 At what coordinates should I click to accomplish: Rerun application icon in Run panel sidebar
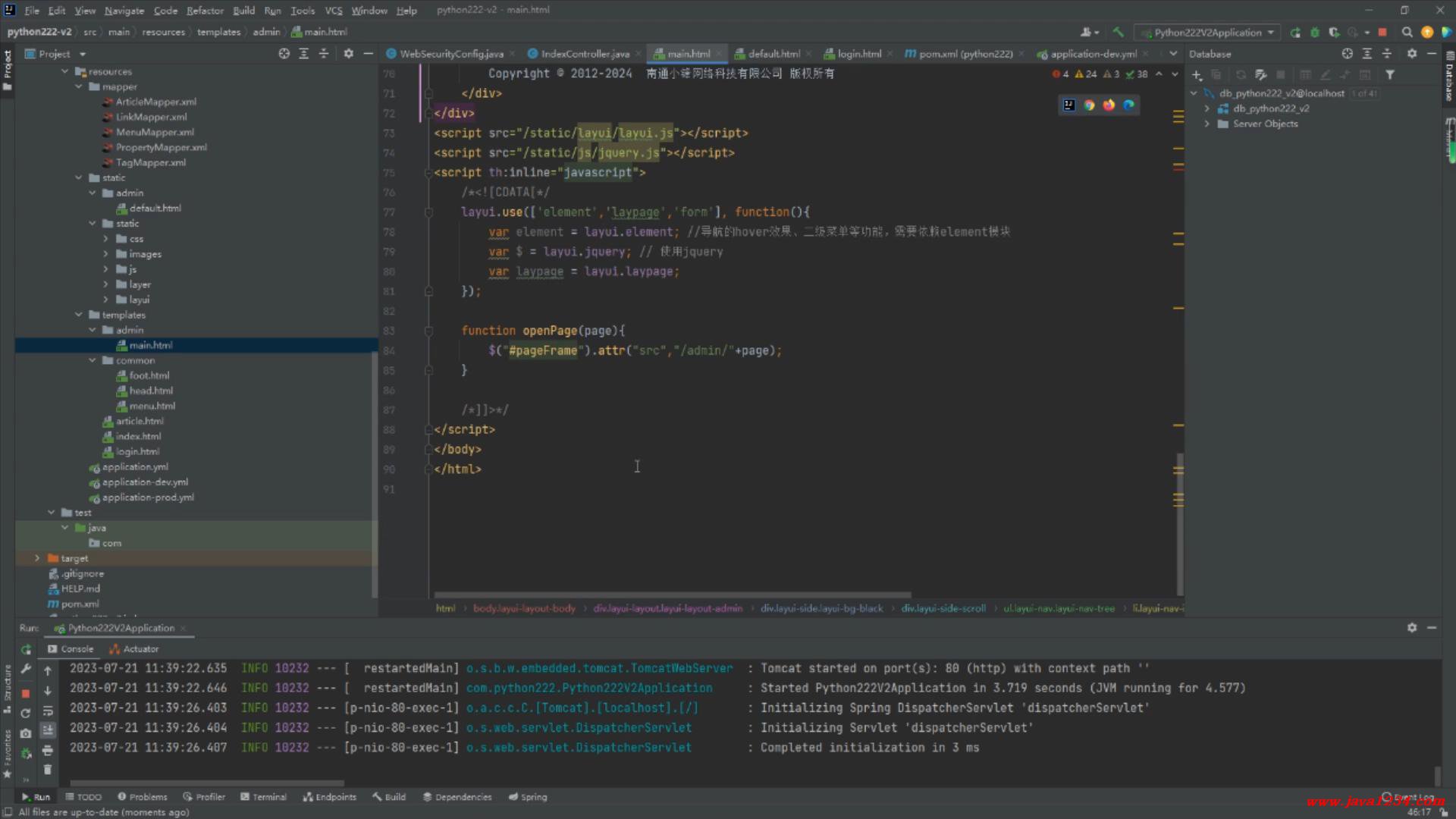click(x=26, y=650)
